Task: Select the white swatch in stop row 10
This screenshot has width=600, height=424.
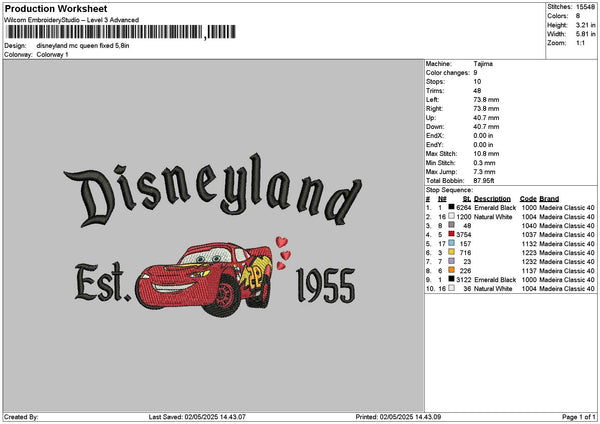Action: 452,288
